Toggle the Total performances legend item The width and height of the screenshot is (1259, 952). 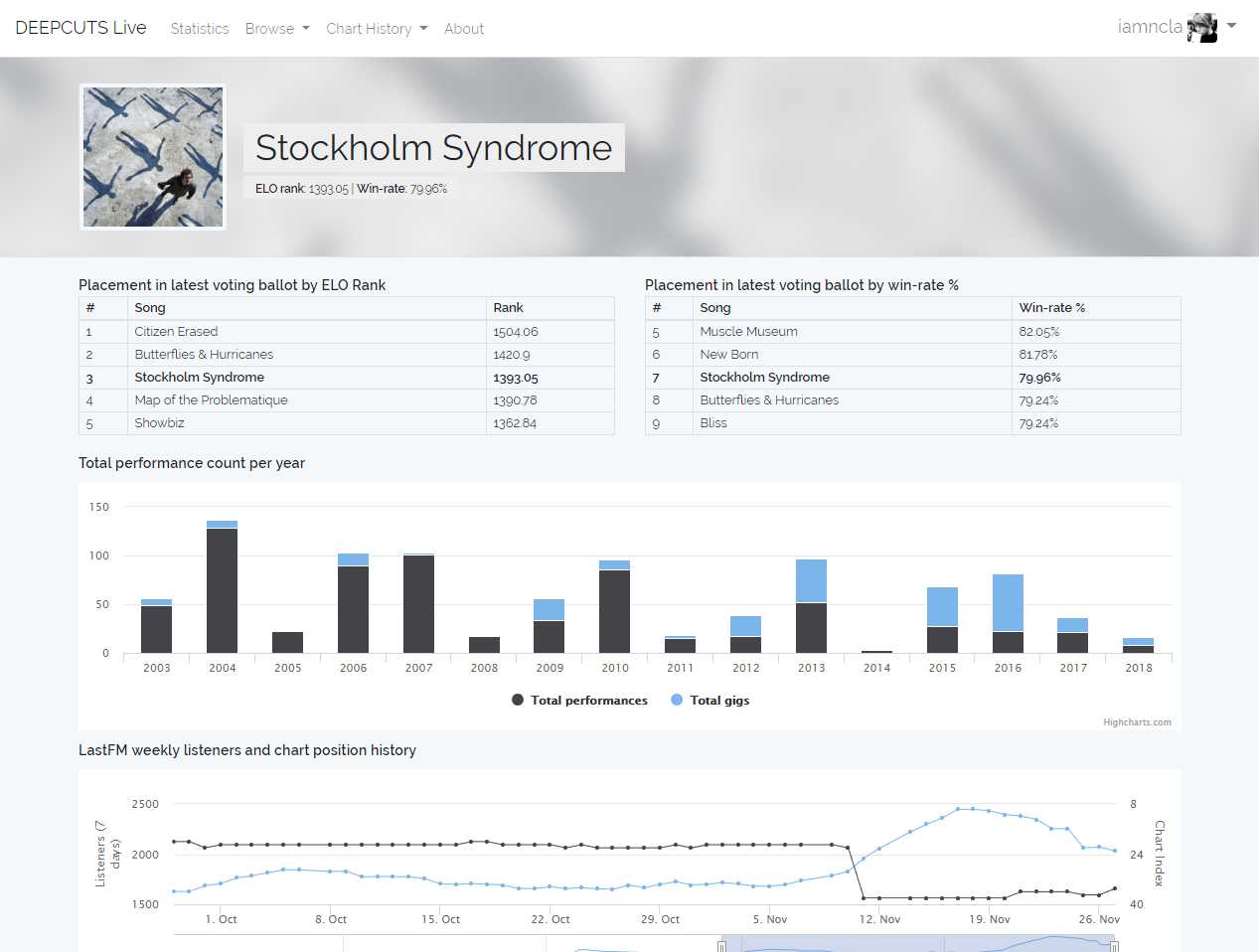pos(579,700)
